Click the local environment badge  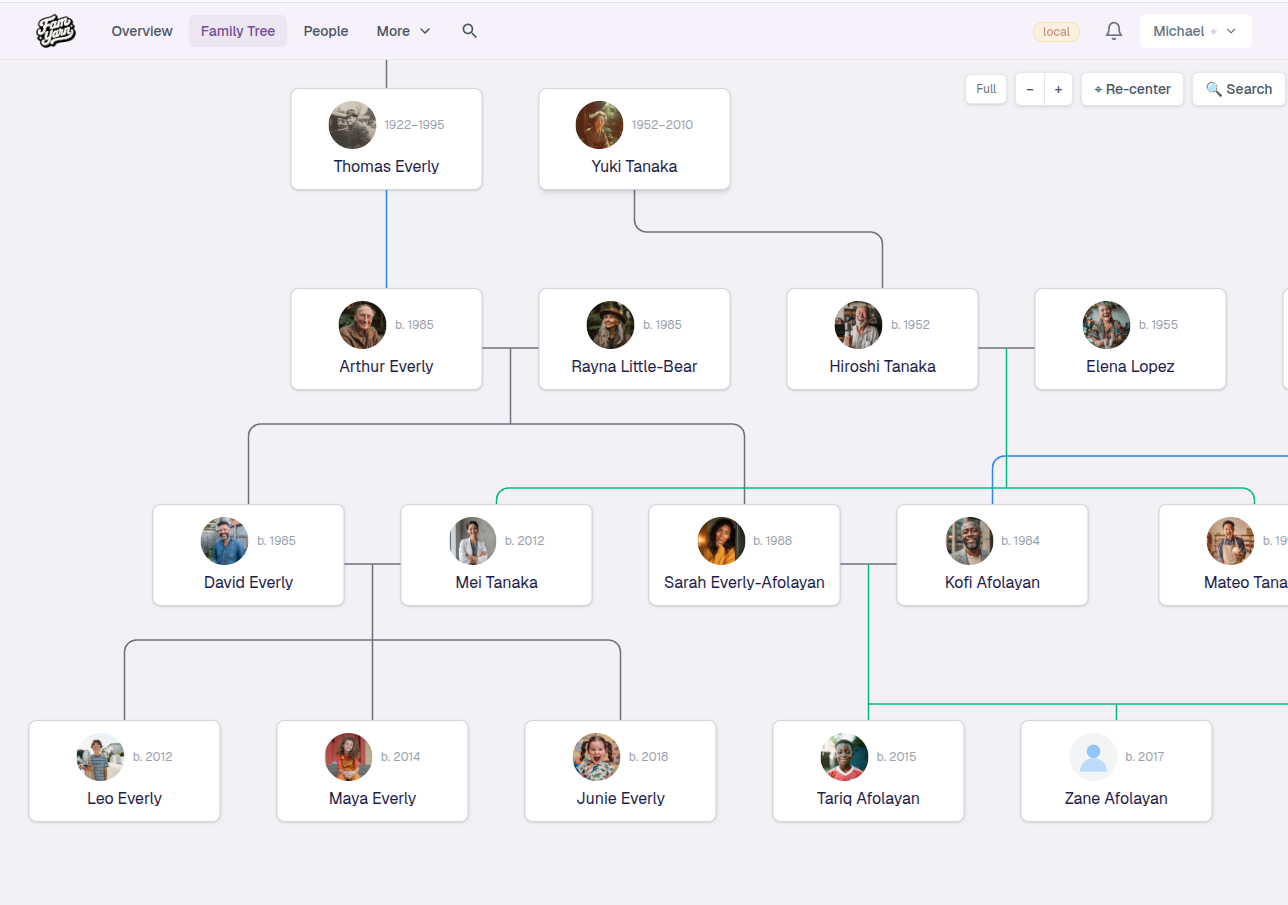[1056, 32]
